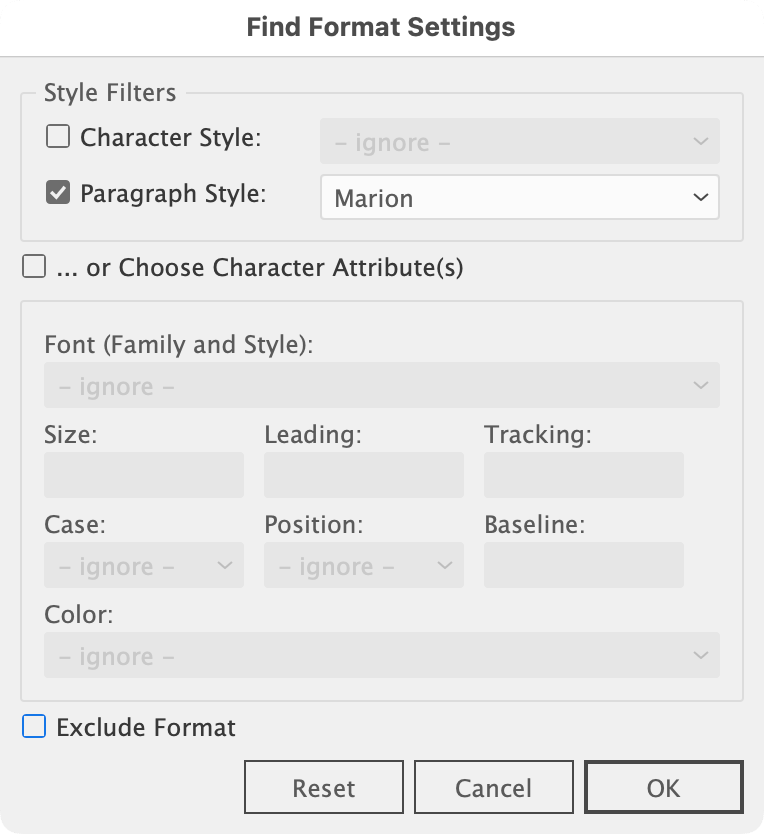Open the Character Style ignore dropdown
Image resolution: width=764 pixels, height=834 pixels.
tap(519, 142)
